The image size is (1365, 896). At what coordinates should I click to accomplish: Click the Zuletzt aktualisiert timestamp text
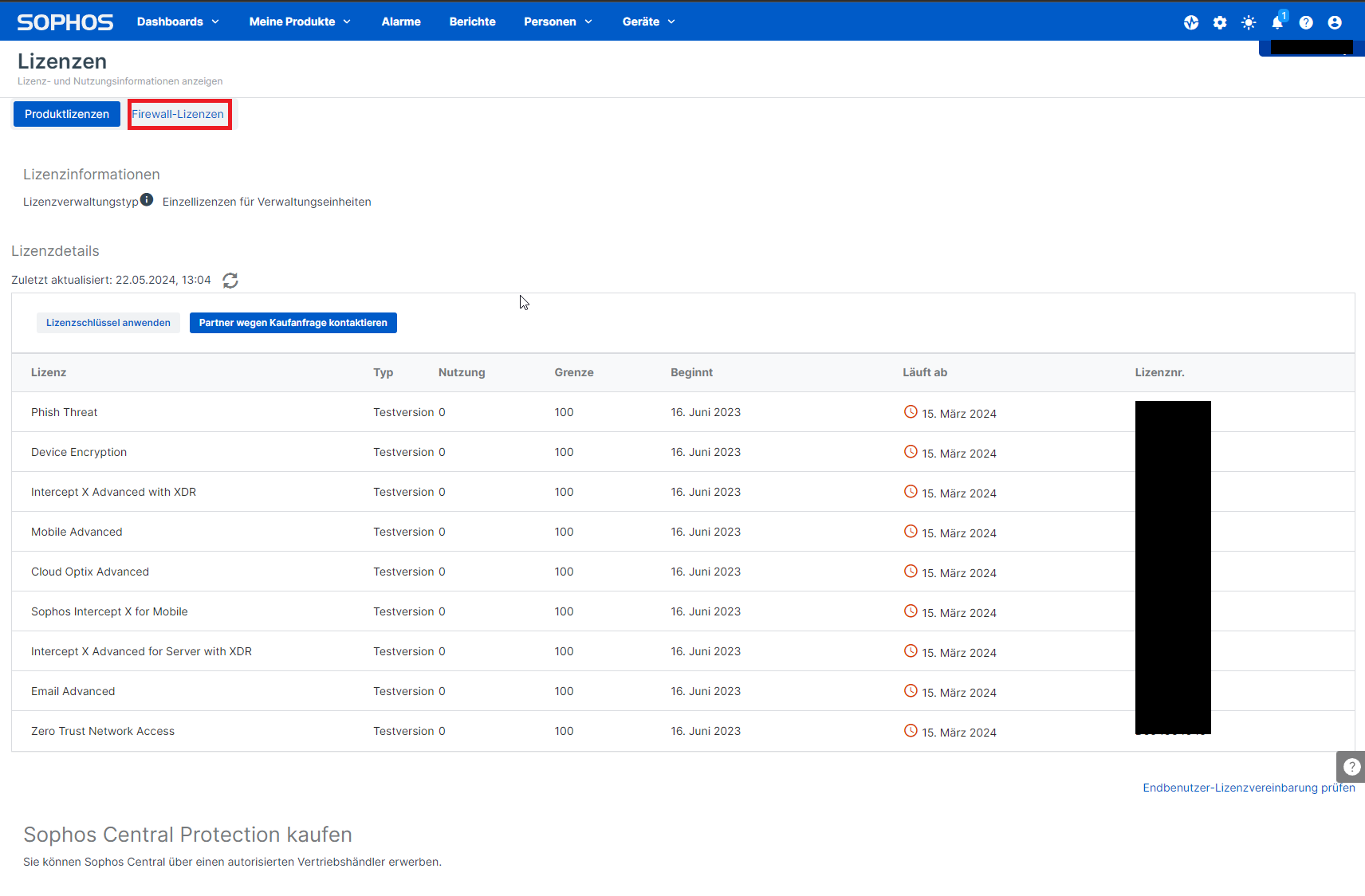[x=111, y=280]
